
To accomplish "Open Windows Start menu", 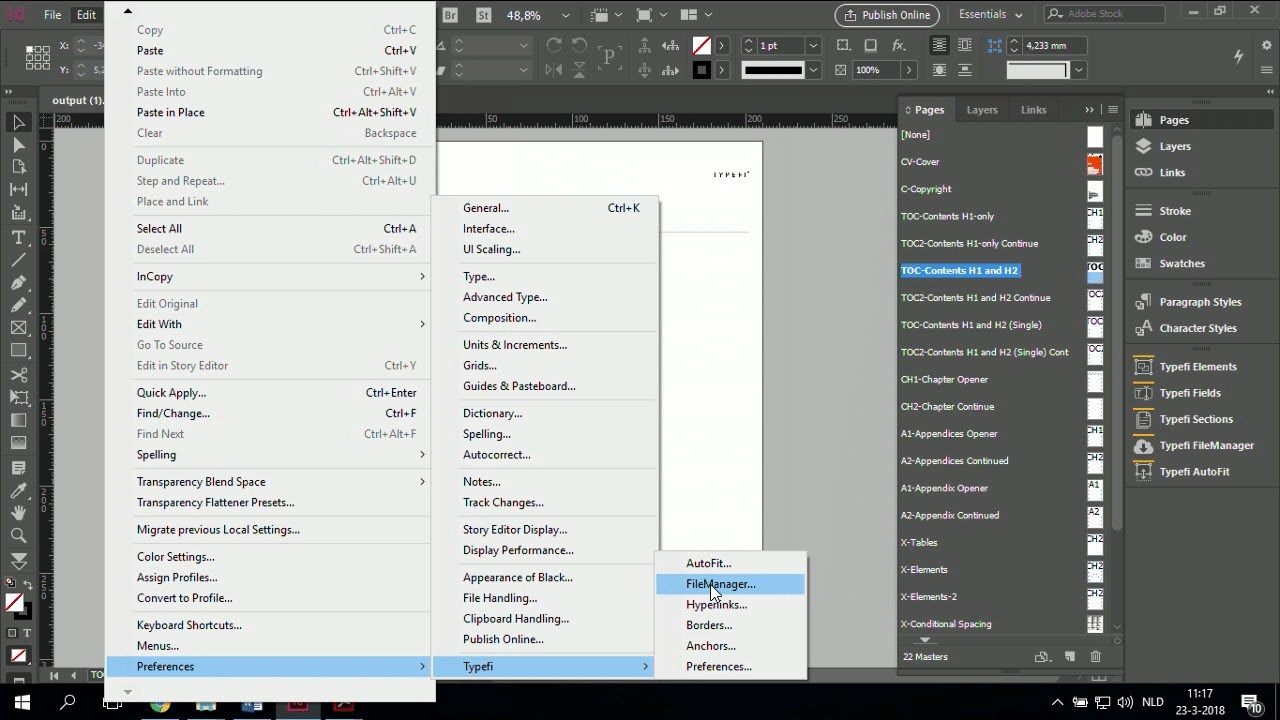I will click(22, 702).
